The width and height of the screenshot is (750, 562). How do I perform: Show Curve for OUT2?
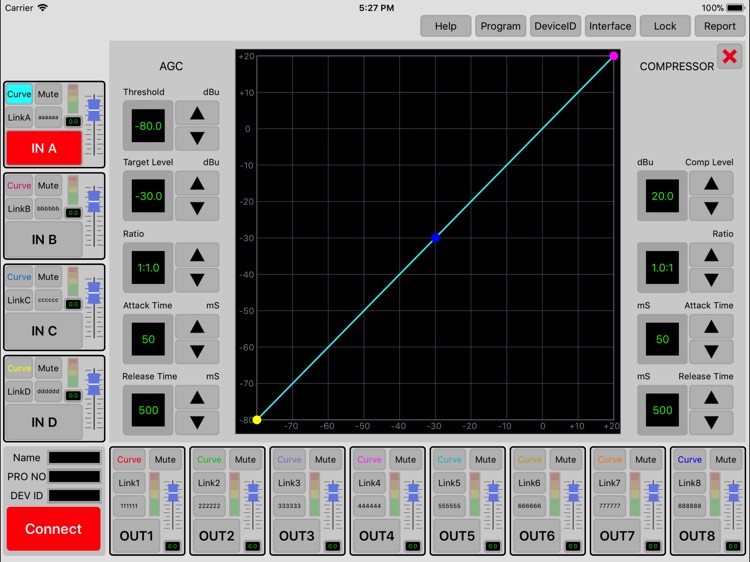[209, 460]
